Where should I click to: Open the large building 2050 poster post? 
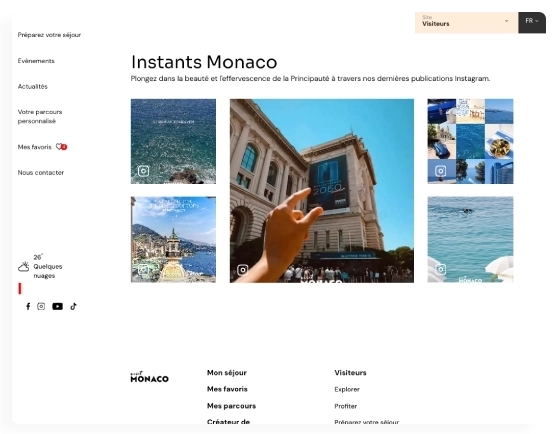[x=322, y=191]
